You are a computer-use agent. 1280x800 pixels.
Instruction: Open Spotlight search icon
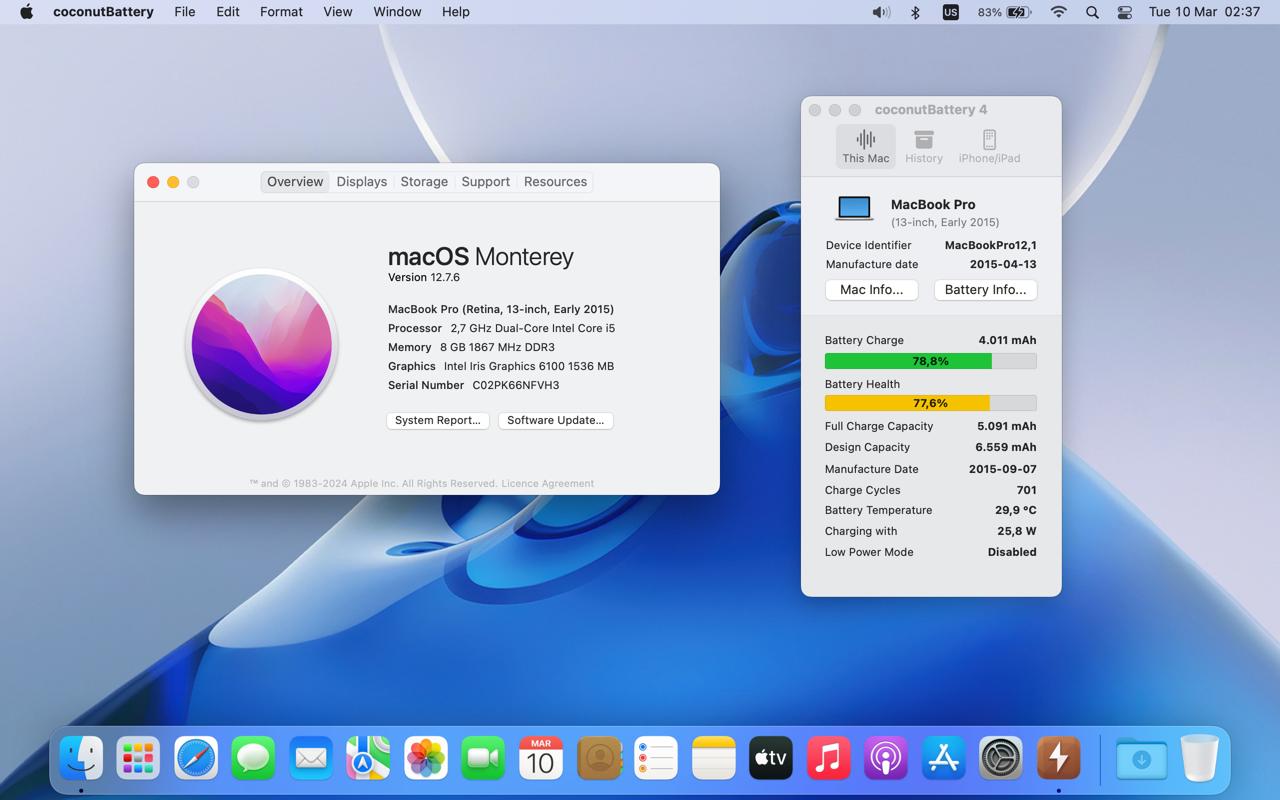pyautogui.click(x=1092, y=12)
